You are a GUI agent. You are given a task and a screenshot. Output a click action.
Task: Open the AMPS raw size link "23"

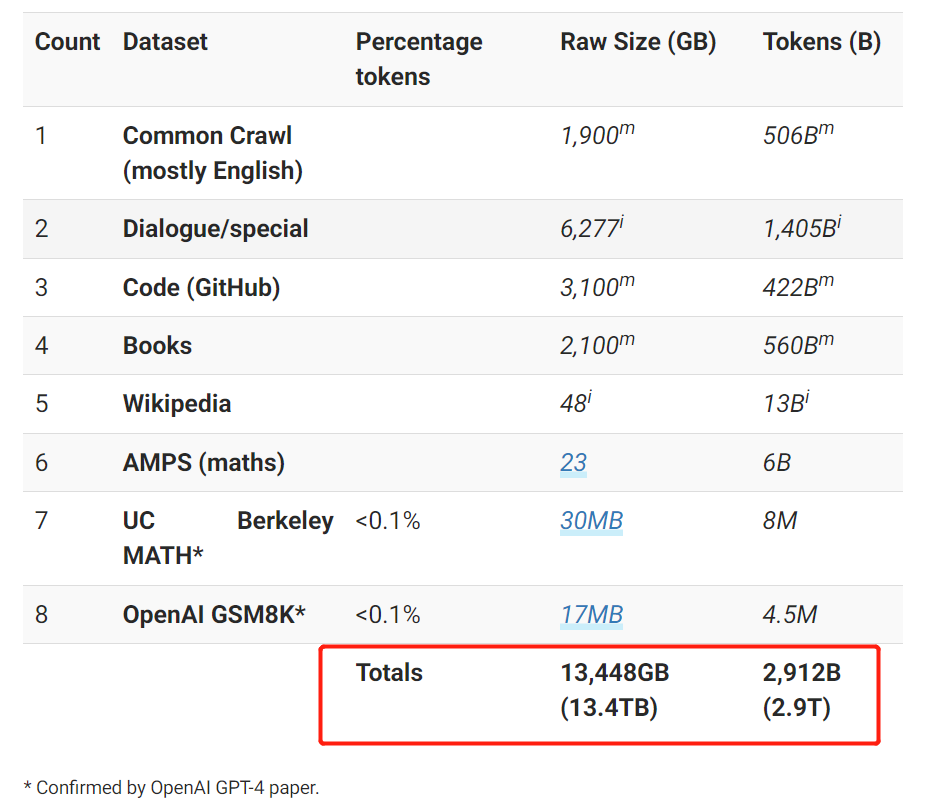click(573, 463)
